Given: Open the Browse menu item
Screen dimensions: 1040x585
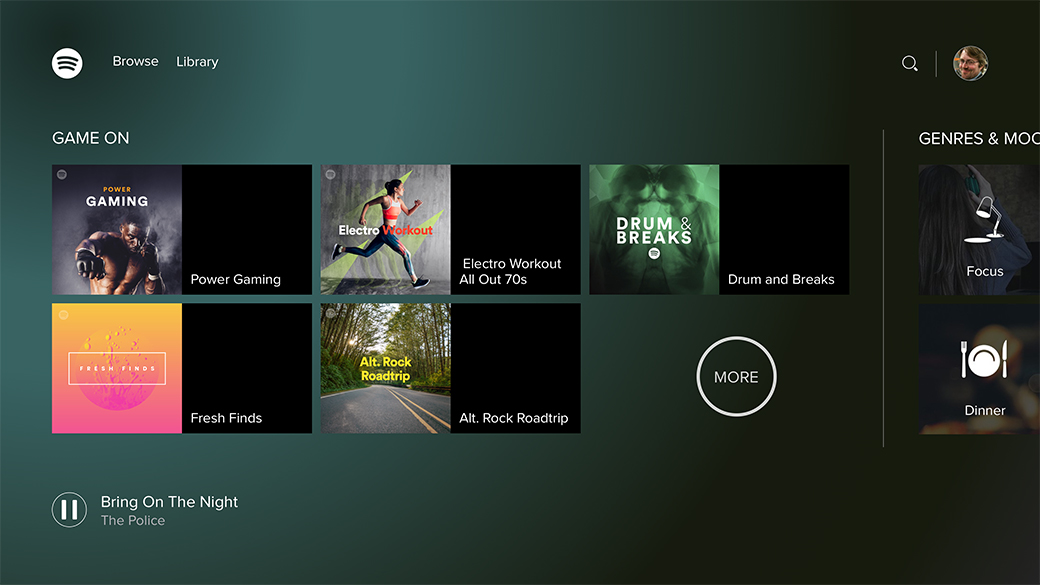Looking at the screenshot, I should (x=135, y=62).
